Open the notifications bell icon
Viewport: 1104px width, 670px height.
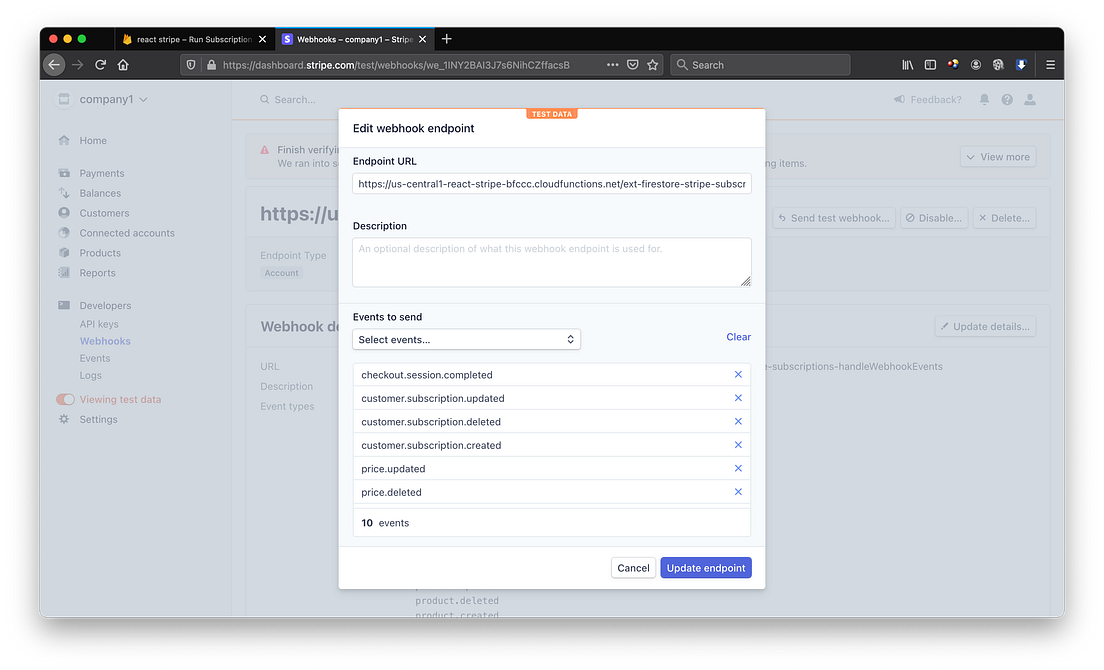click(x=983, y=99)
